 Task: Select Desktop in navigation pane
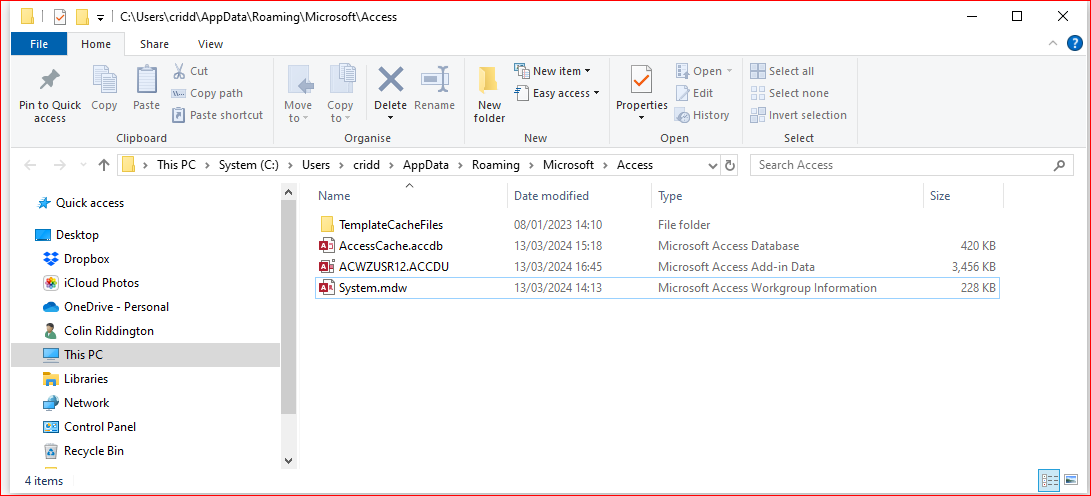coord(67,235)
